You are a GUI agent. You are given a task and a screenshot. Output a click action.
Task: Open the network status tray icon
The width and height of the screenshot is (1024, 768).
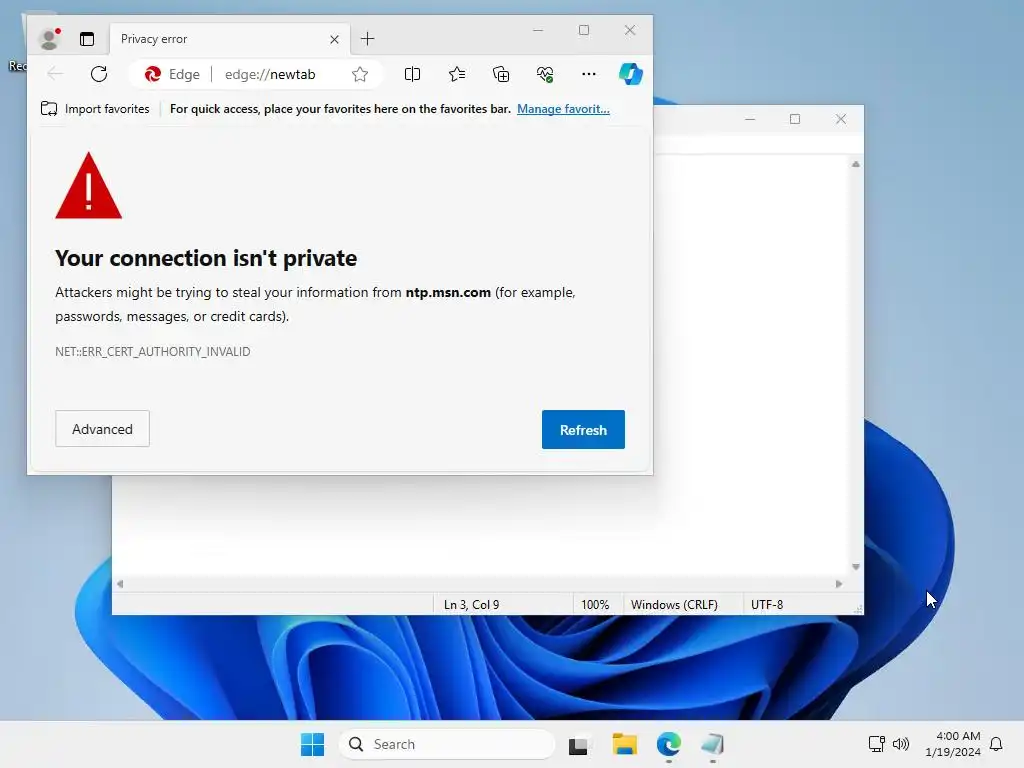tap(876, 744)
